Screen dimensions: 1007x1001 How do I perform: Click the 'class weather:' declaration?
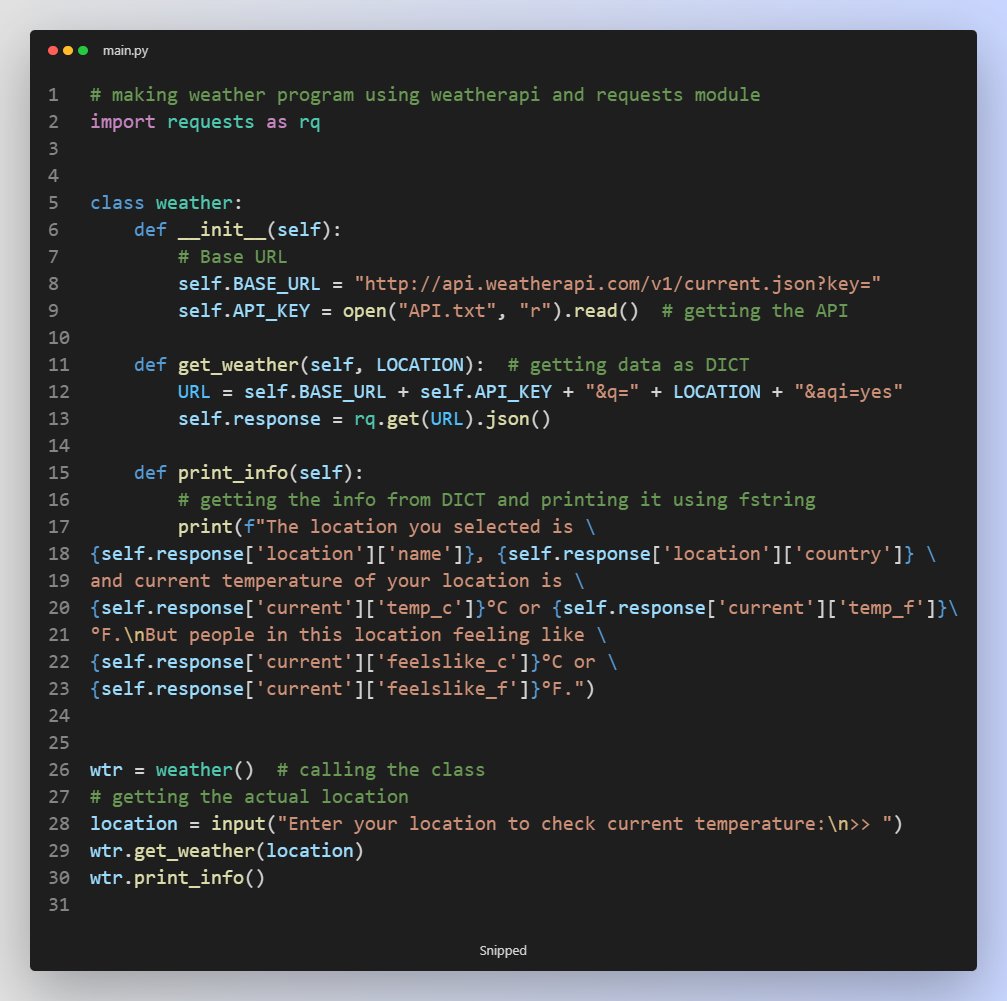point(166,203)
